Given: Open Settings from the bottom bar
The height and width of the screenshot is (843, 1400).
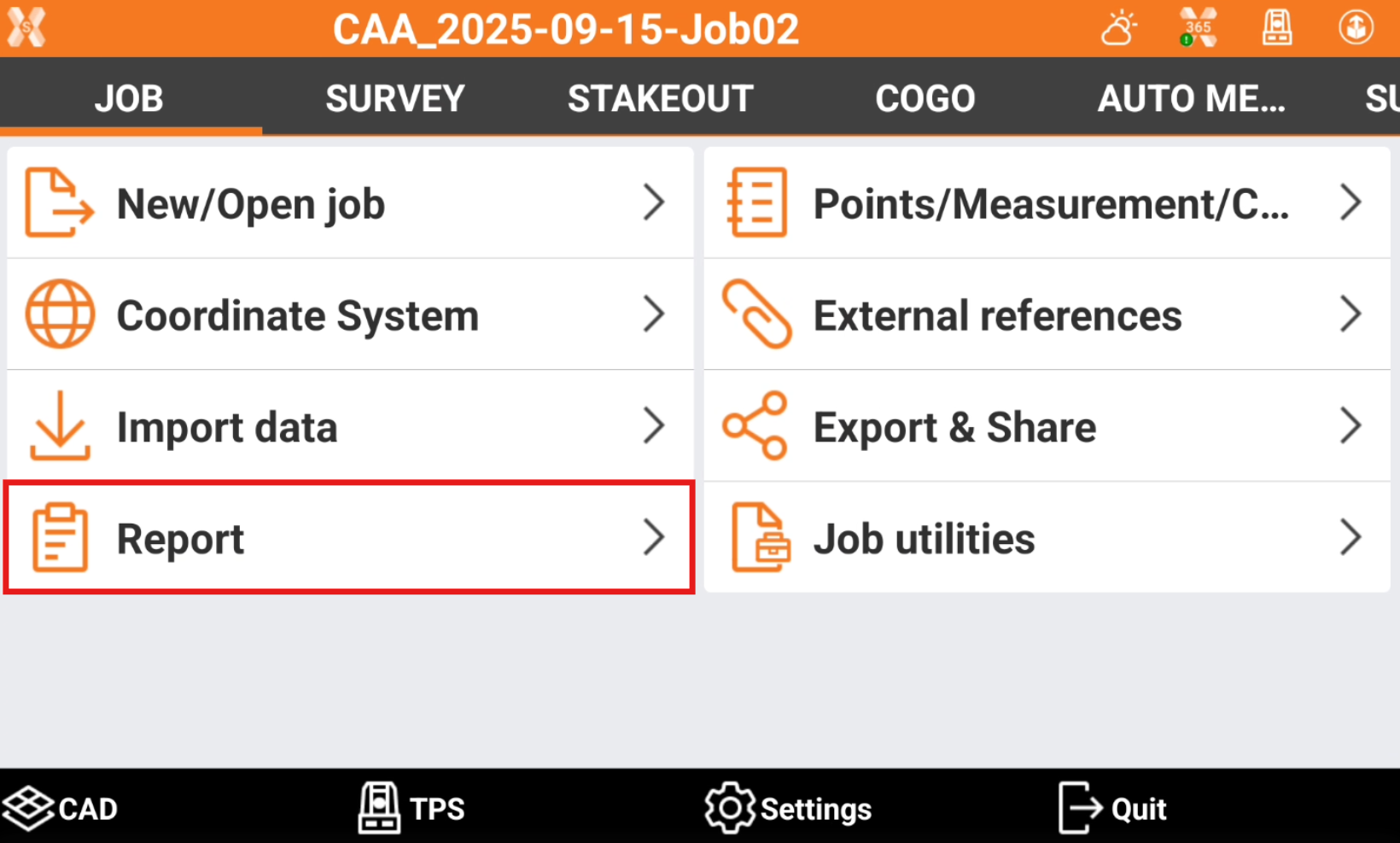Looking at the screenshot, I should tap(789, 808).
